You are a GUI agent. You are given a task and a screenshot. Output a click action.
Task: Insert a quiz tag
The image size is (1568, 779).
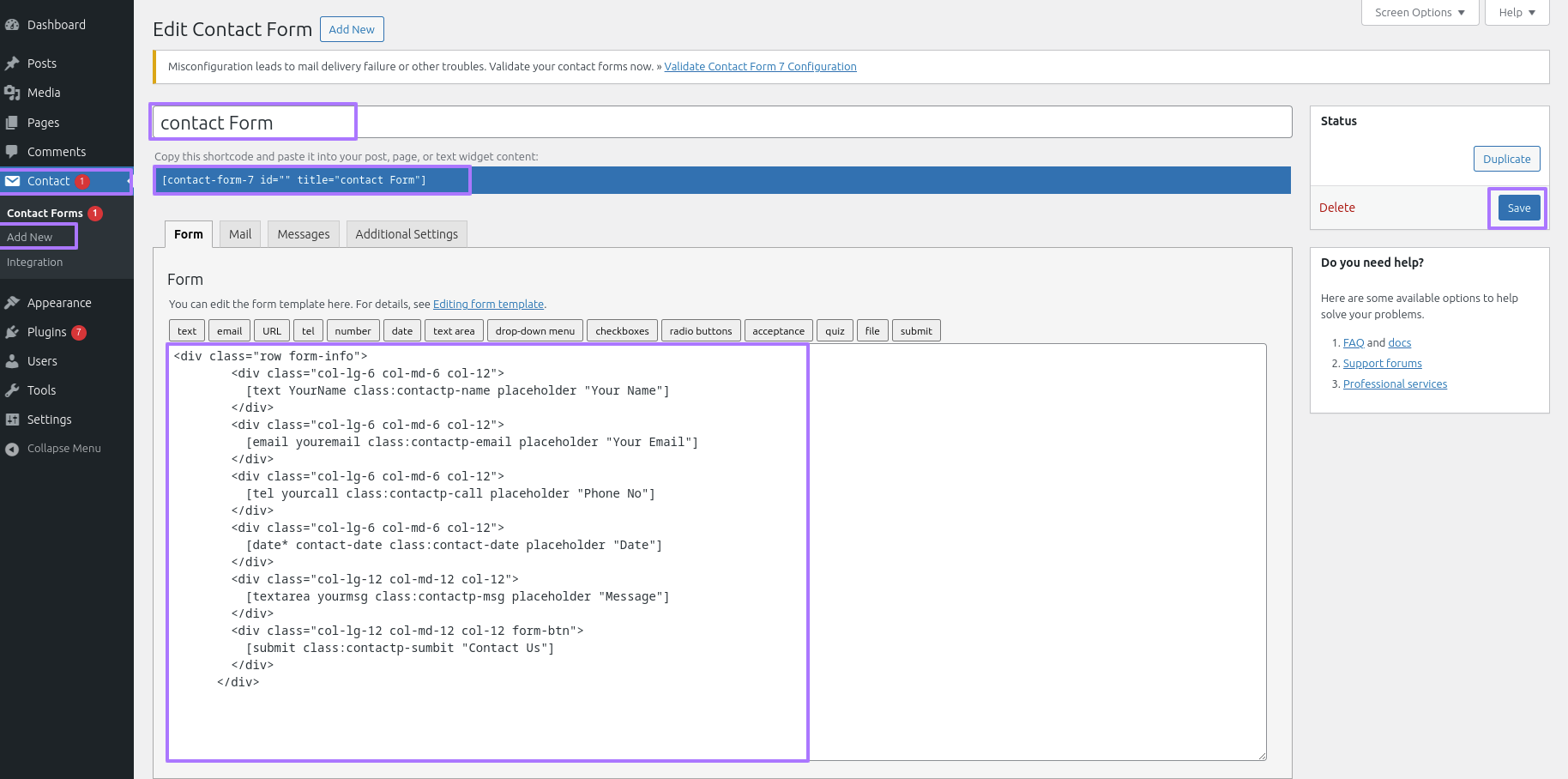(x=835, y=331)
